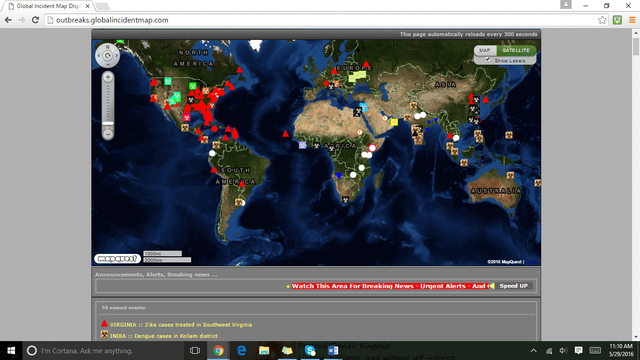640x360 pixels.
Task: Pan the map east with the compass arrow
Action: pos(116,56)
